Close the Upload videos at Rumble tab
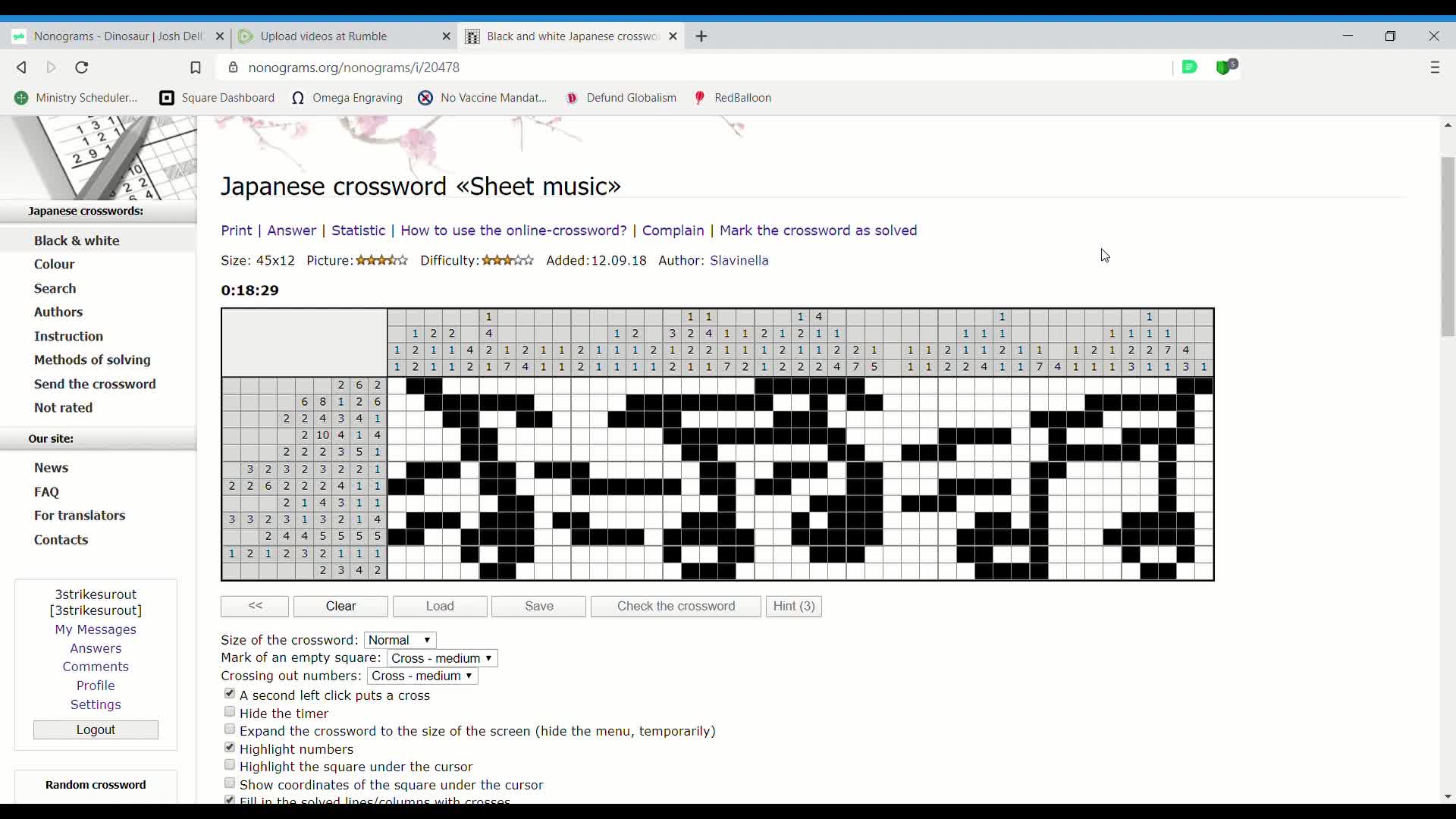The height and width of the screenshot is (819, 1456). click(x=446, y=36)
